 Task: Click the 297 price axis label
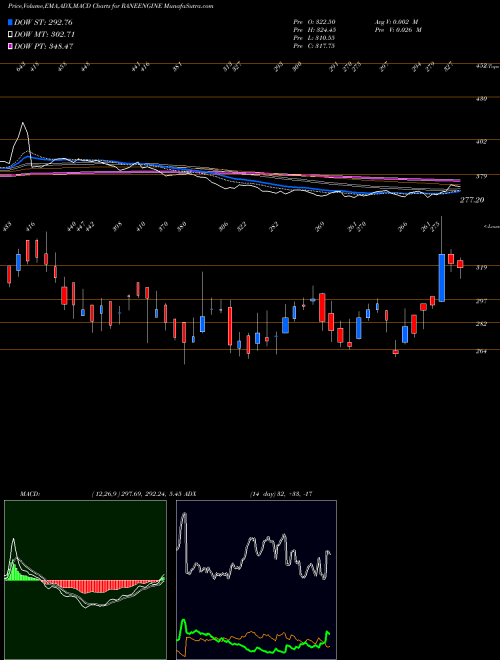point(482,301)
